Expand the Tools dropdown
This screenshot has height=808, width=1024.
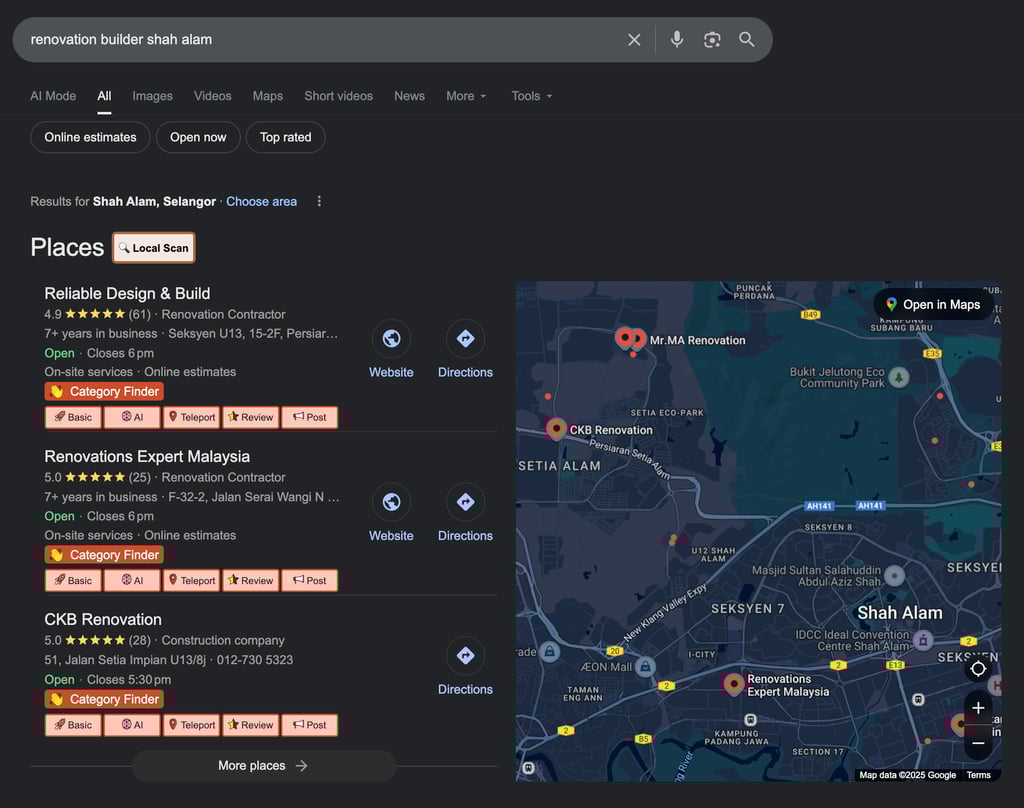tap(532, 96)
